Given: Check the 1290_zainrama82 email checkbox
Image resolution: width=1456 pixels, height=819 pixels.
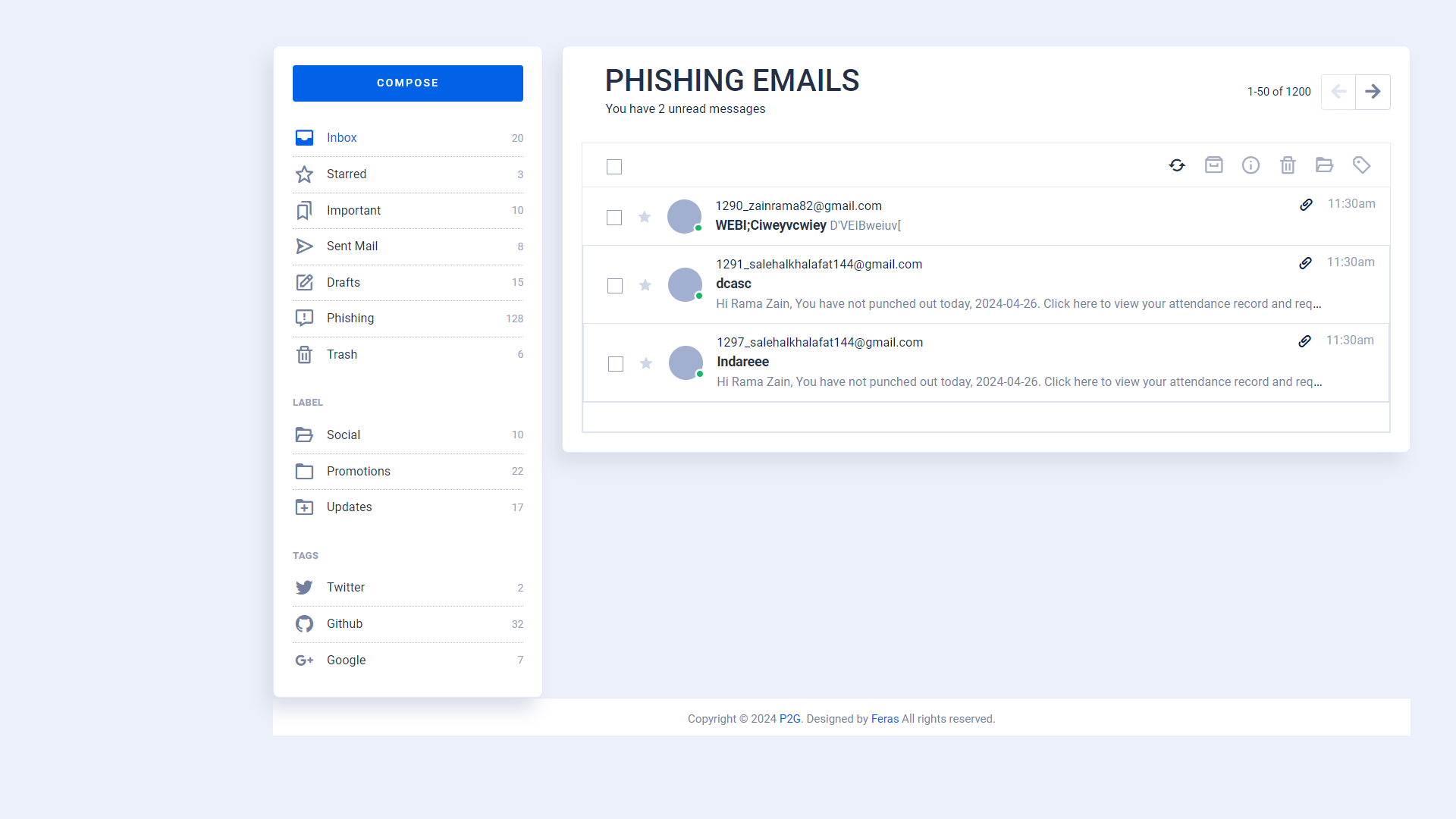Looking at the screenshot, I should (x=614, y=218).
